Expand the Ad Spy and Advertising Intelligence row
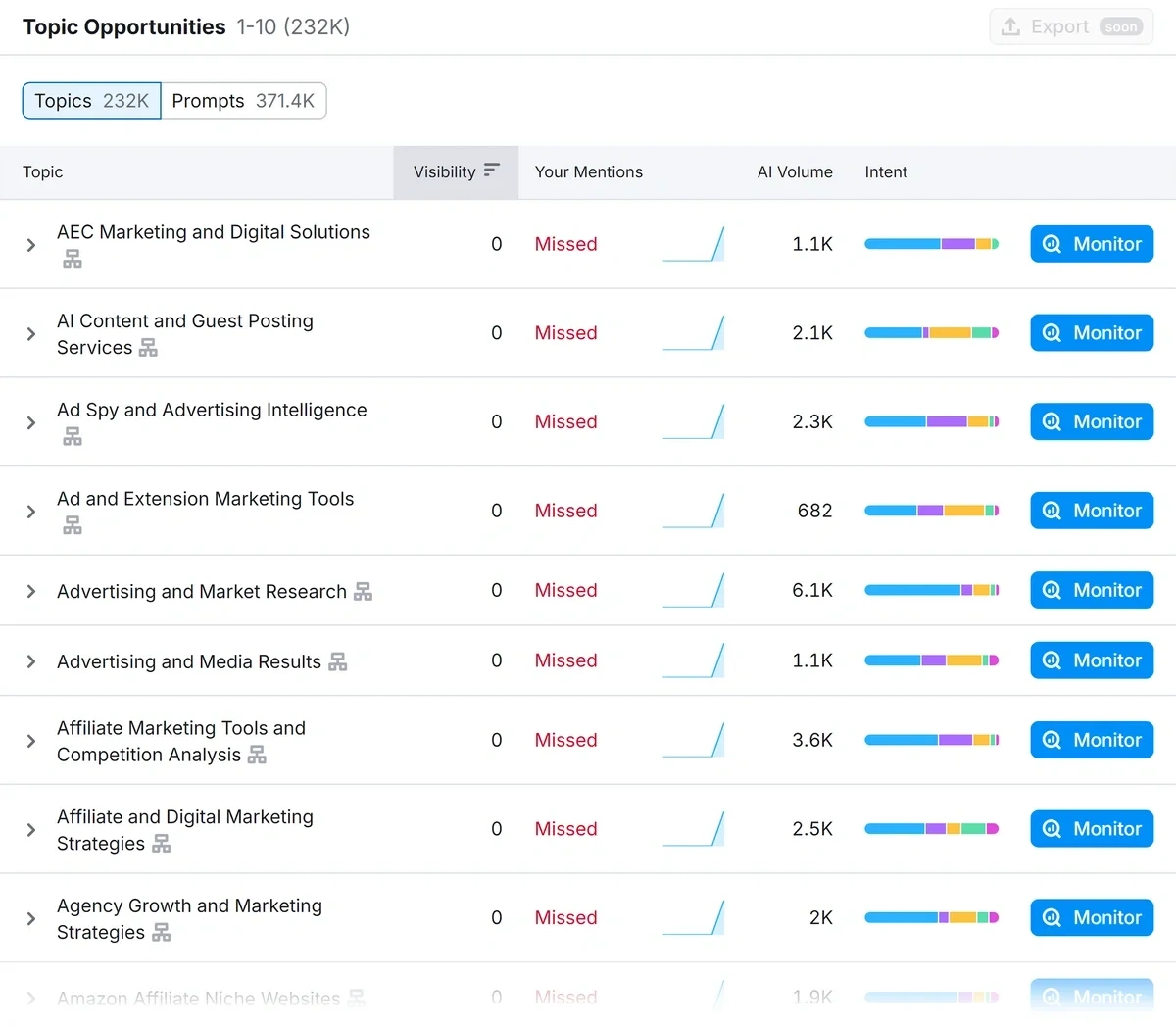 [29, 422]
